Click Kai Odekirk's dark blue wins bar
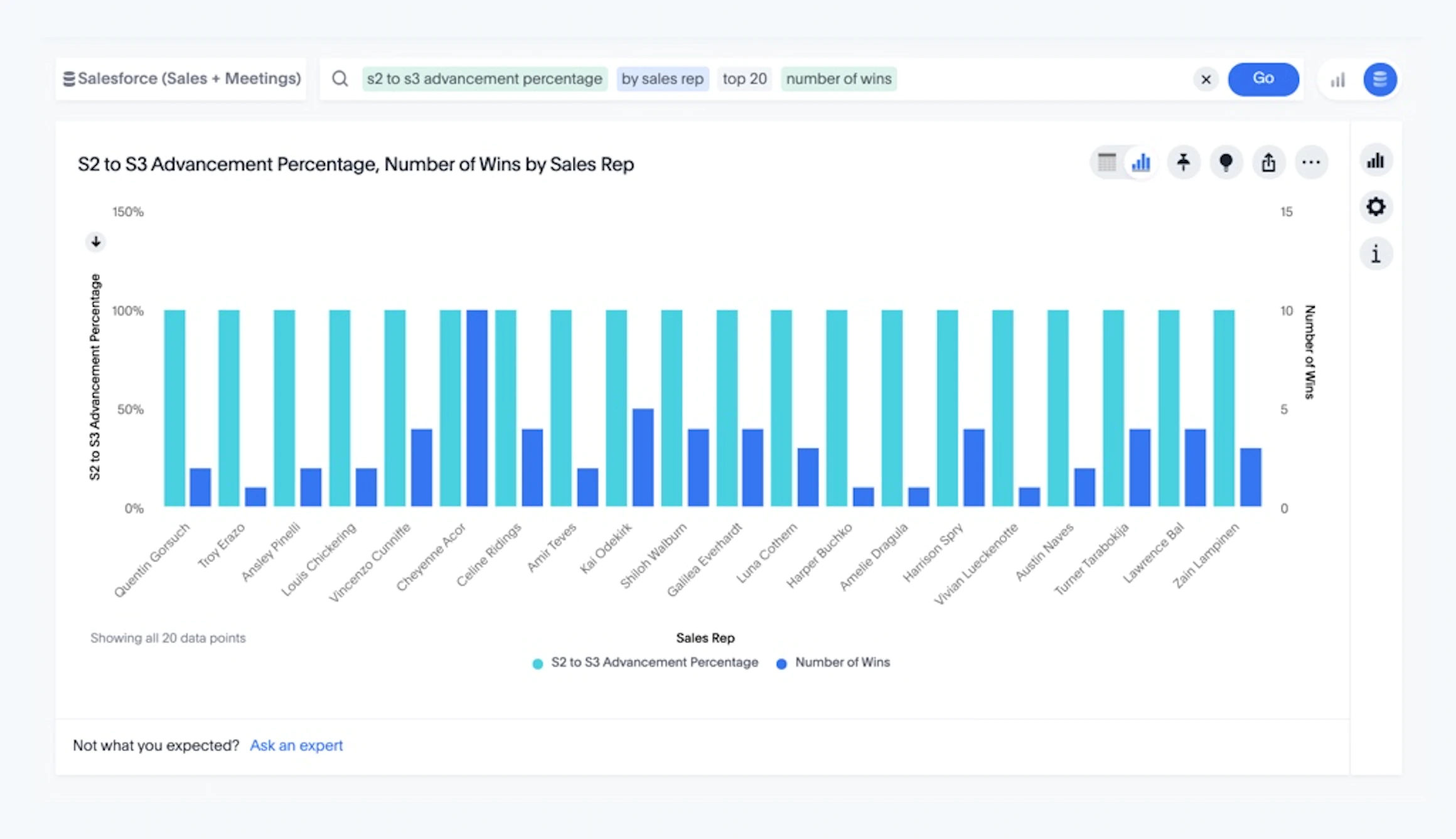The height and width of the screenshot is (839, 1456). pyautogui.click(x=643, y=458)
